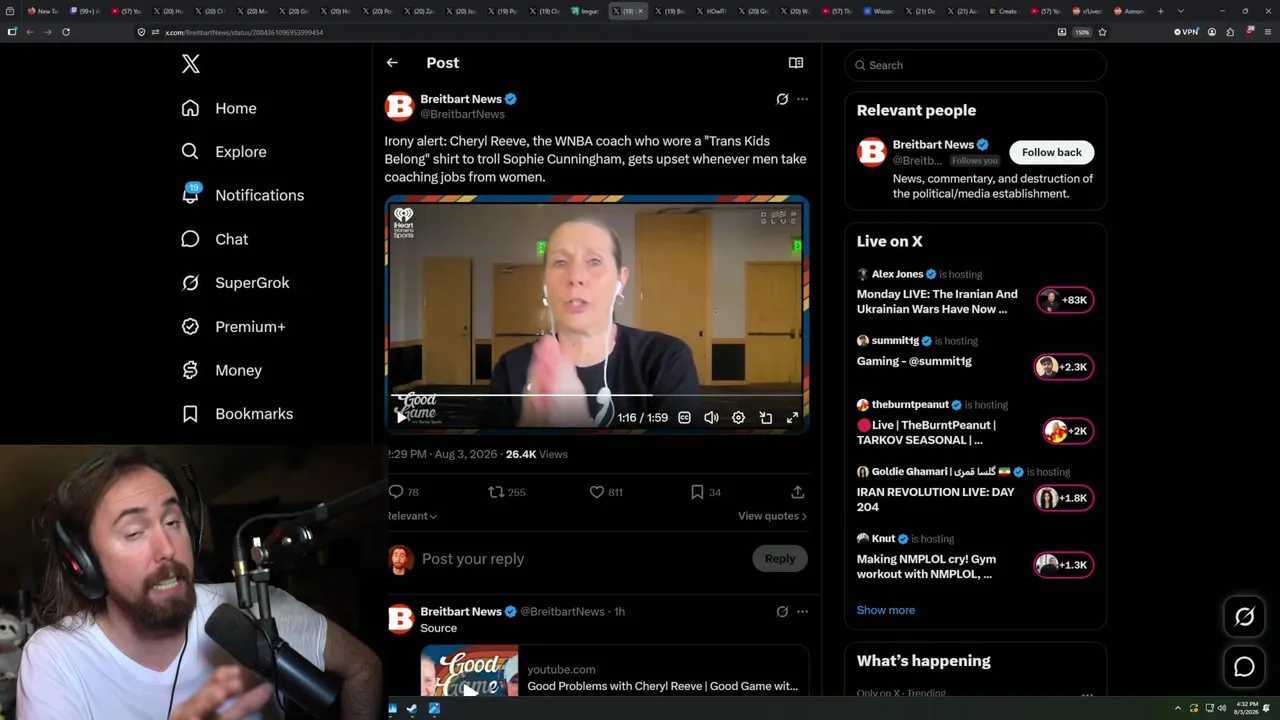Reply to the post via comment icon

tap(396, 492)
